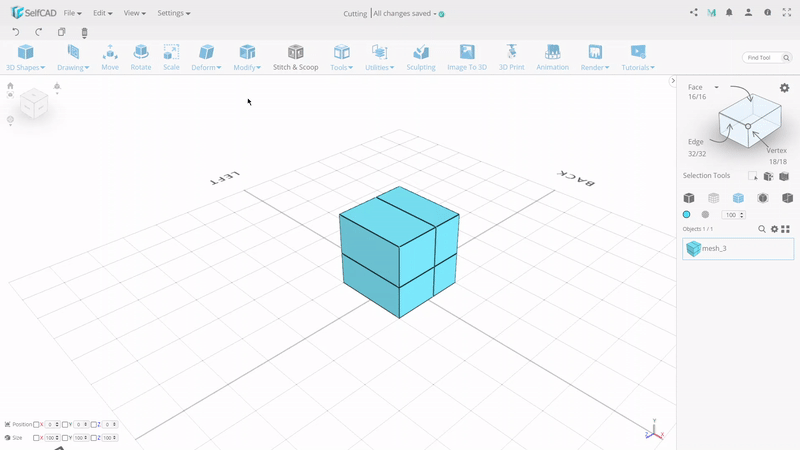
Task: Click the cyan color swatch
Action: point(686,215)
